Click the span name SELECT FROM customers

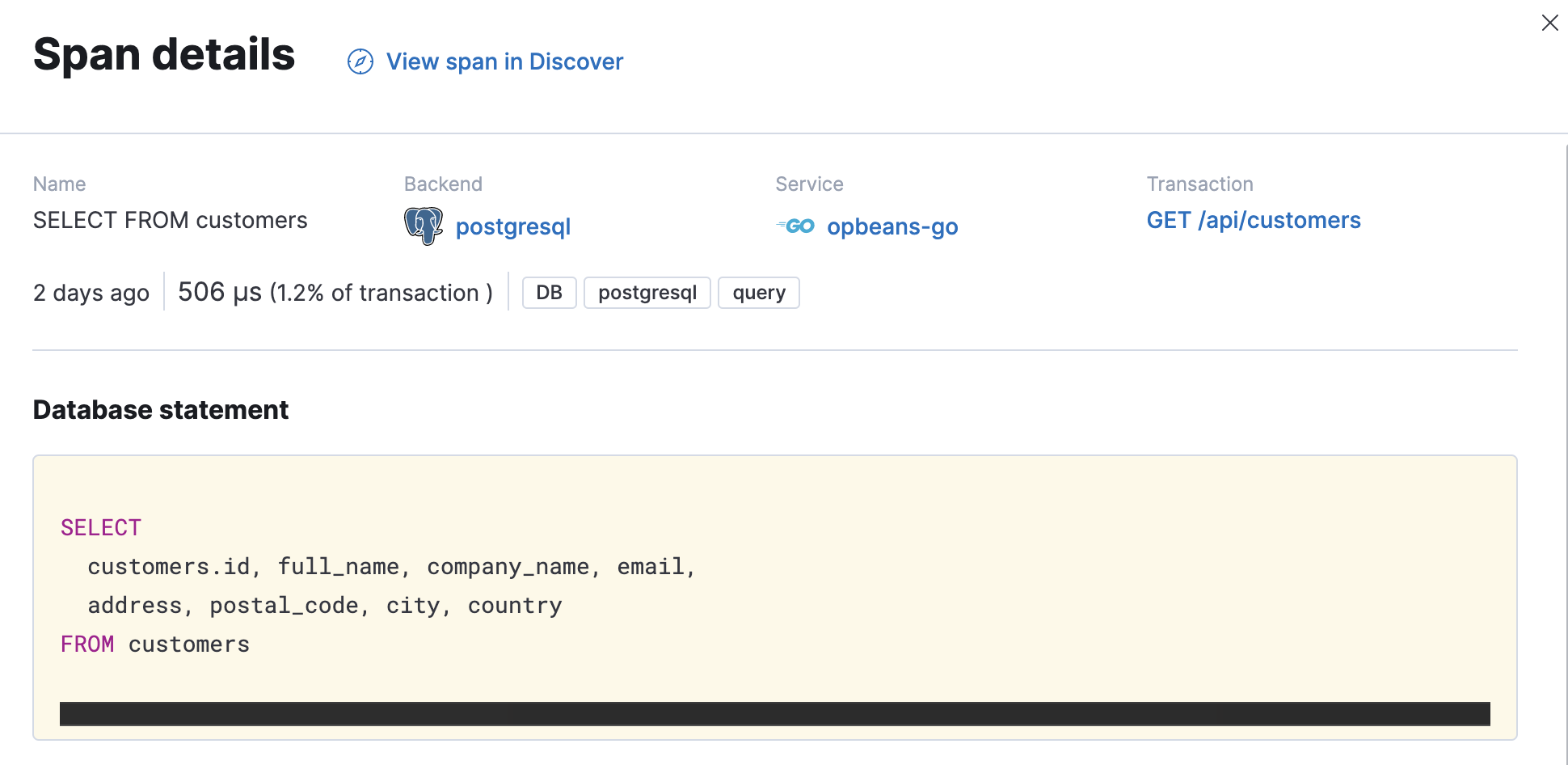[170, 219]
